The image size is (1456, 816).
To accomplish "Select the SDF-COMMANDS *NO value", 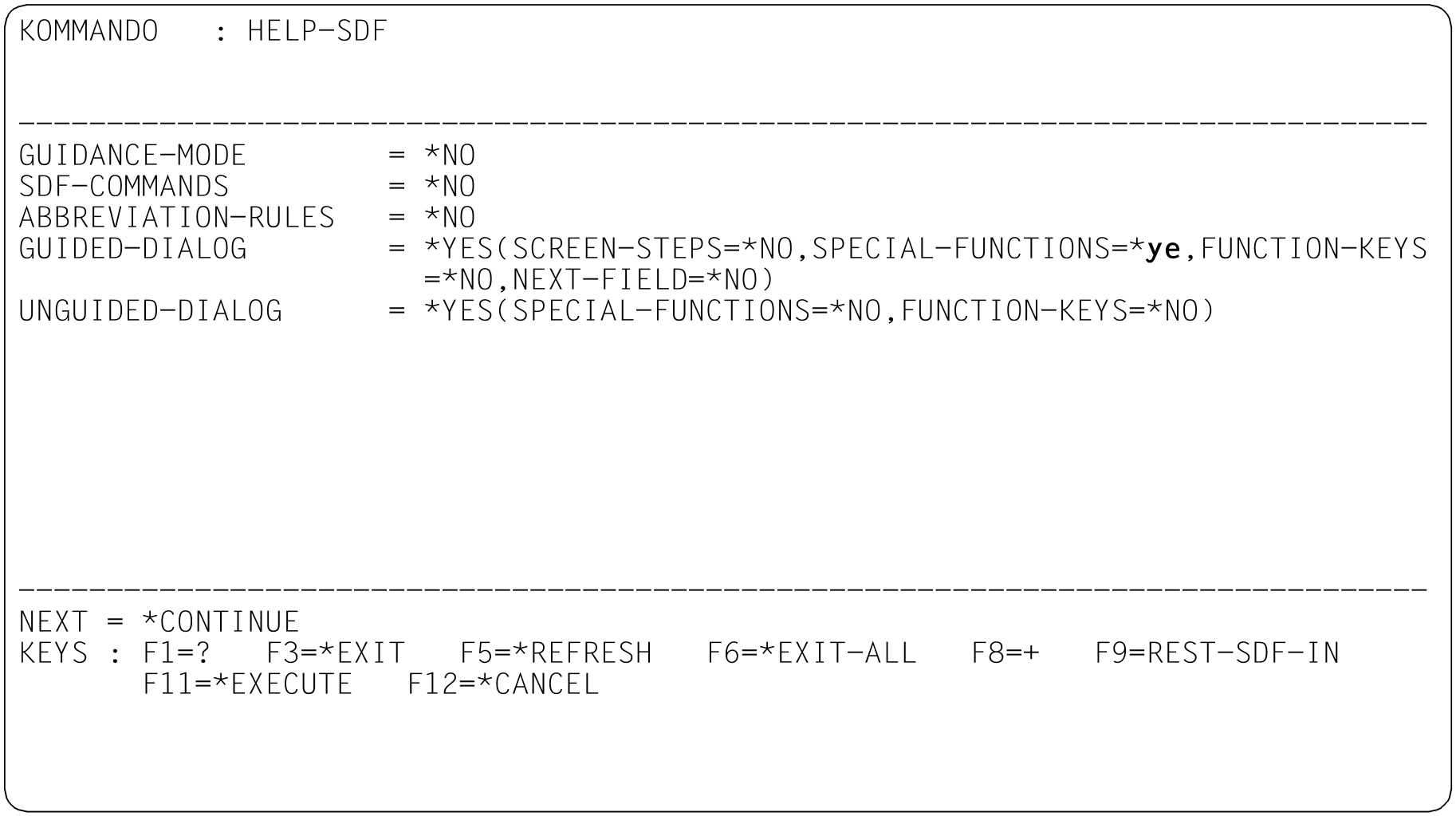I will (450, 186).
